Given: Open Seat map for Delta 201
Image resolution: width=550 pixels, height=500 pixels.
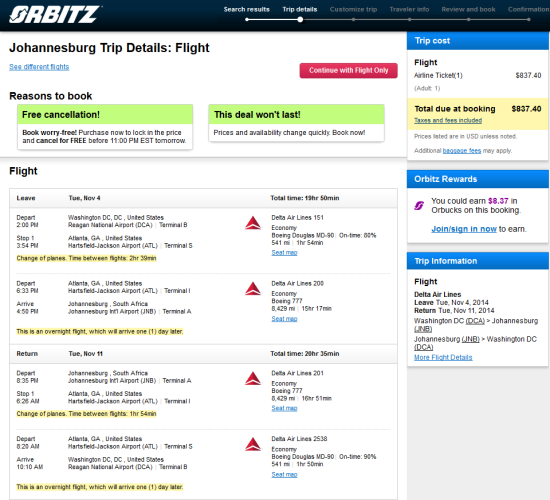Looking at the screenshot, I should tap(284, 408).
